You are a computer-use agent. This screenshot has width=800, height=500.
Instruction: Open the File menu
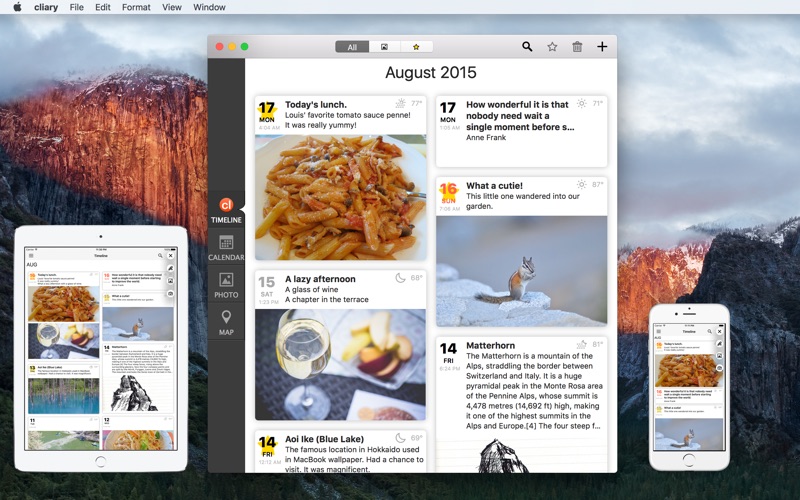[77, 7]
